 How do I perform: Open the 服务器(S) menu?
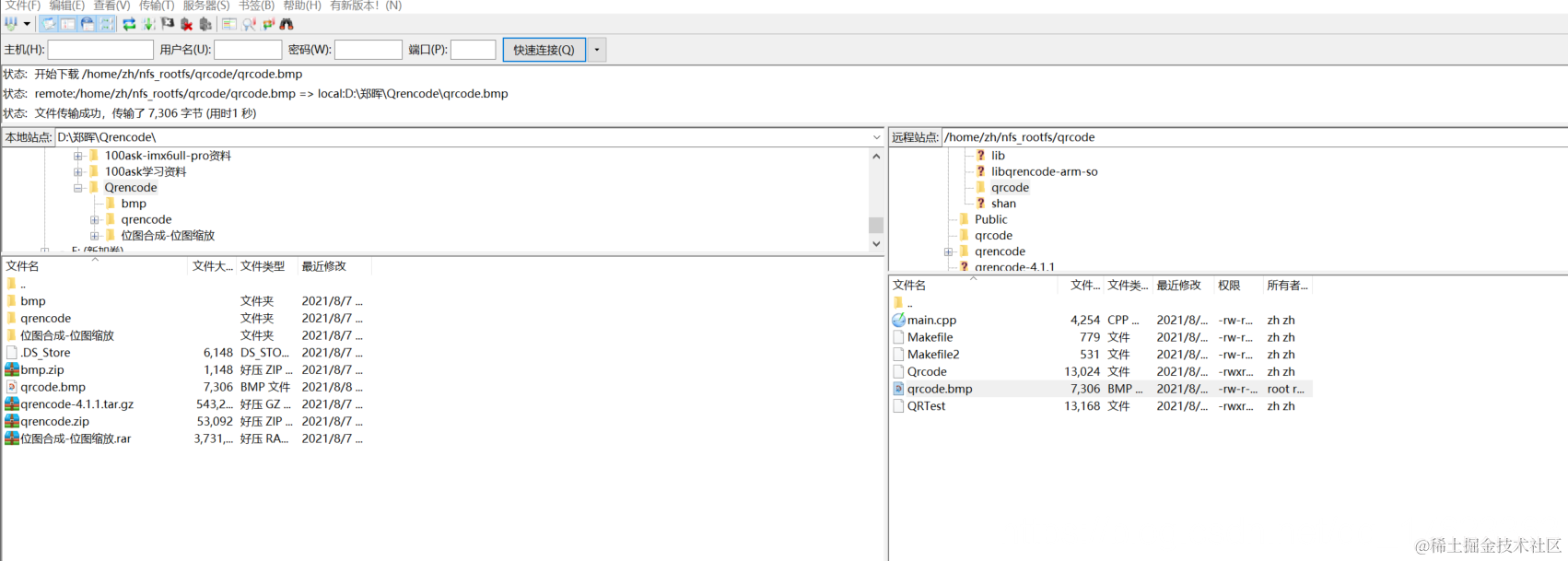(x=205, y=6)
